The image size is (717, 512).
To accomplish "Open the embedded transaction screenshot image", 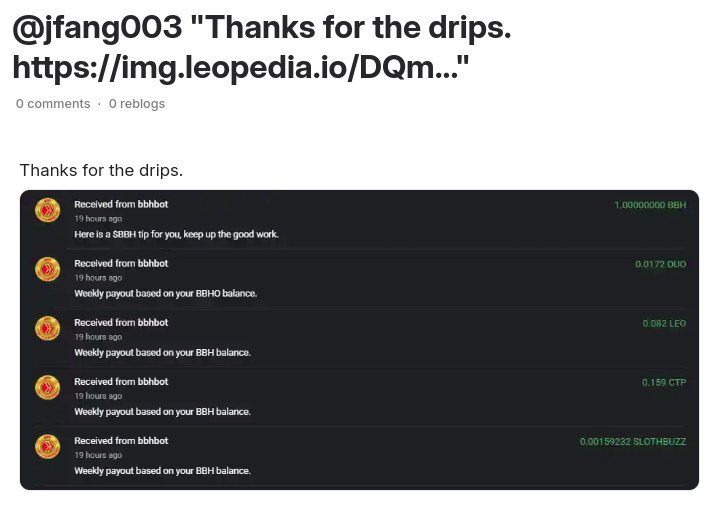I will pyautogui.click(x=359, y=340).
